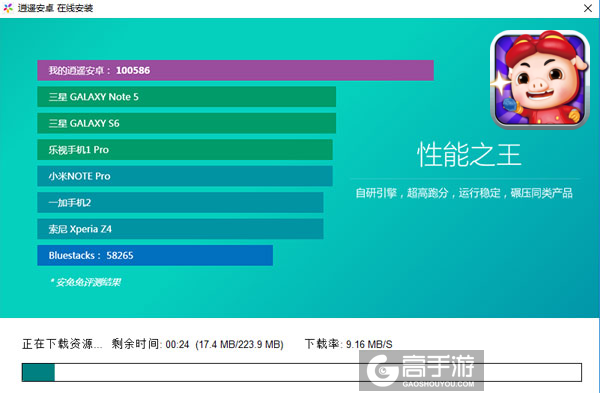The height and width of the screenshot is (393, 600).
Task: Click the Bluestacks 58265 score bar
Action: (155, 255)
